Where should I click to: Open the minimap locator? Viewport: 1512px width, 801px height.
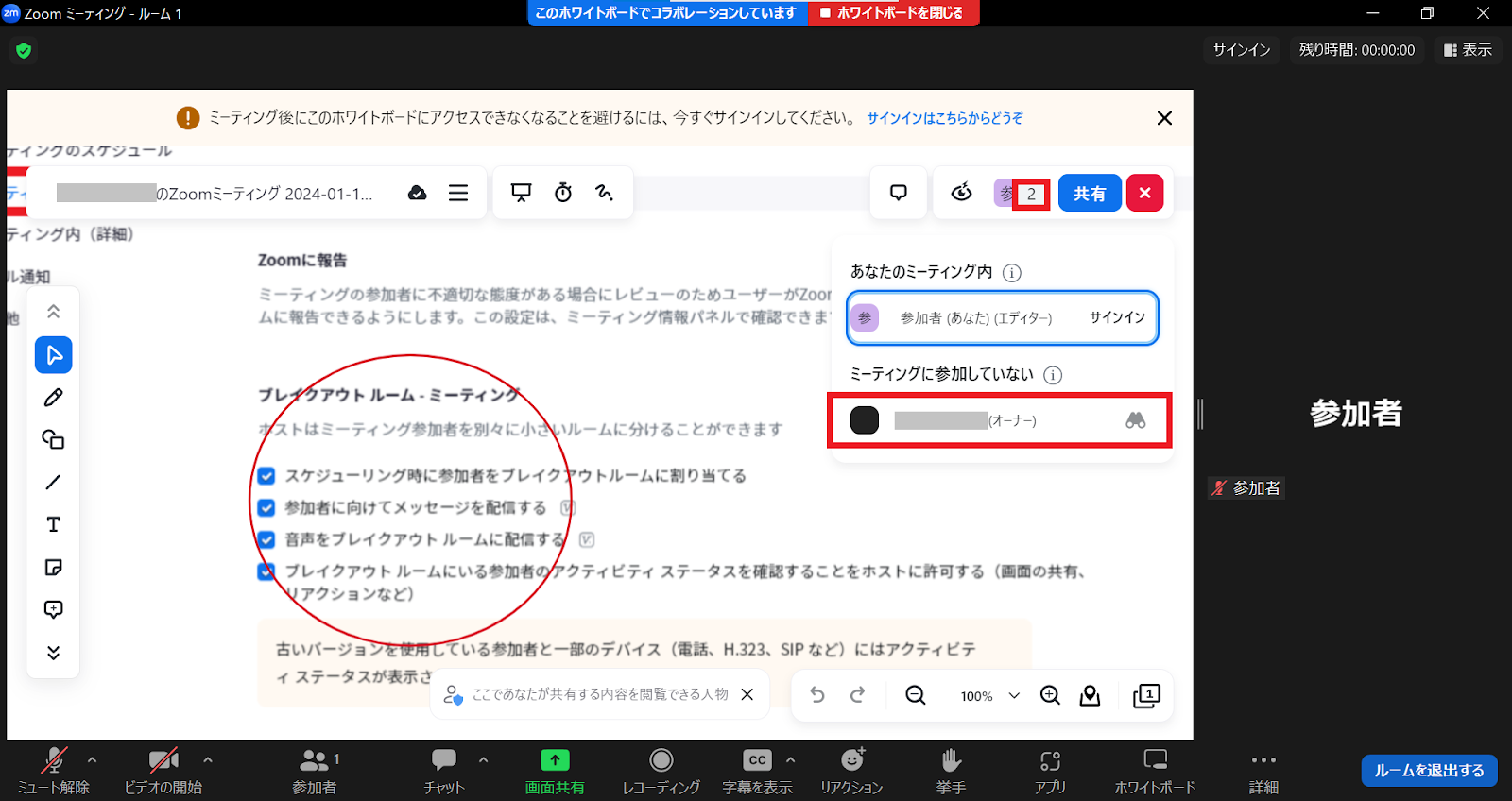[x=1091, y=695]
